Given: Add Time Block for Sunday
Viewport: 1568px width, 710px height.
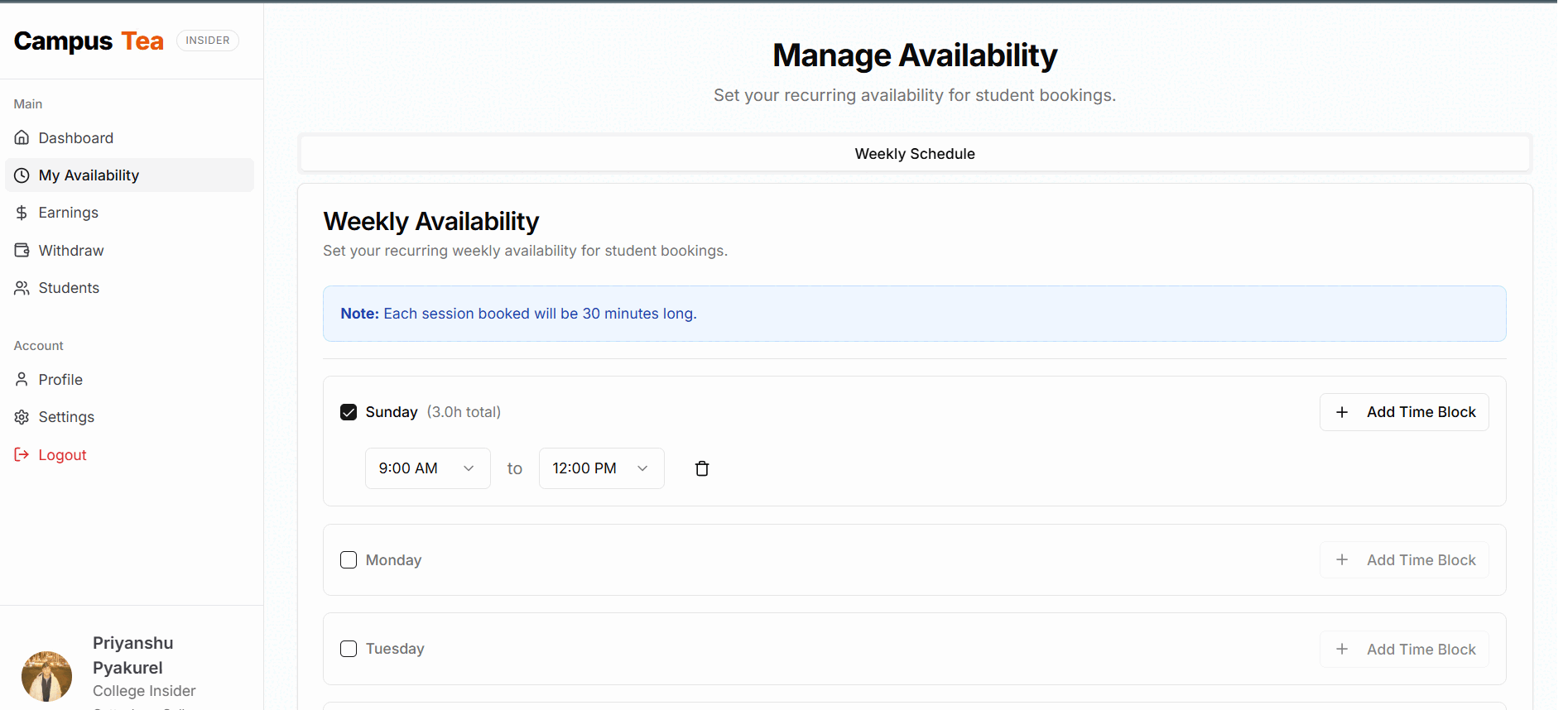Looking at the screenshot, I should (1404, 412).
